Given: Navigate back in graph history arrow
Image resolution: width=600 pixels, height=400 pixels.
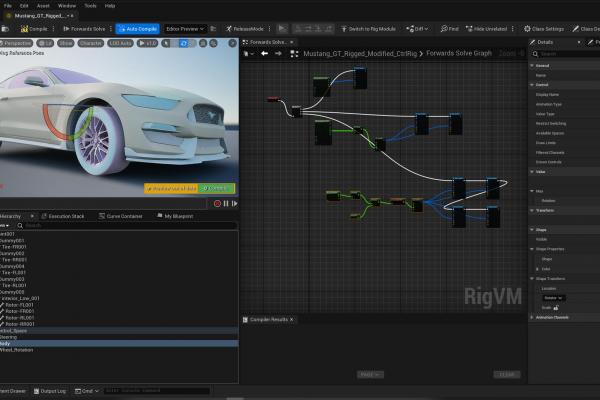Looking at the screenshot, I should pyautogui.click(x=264, y=53).
